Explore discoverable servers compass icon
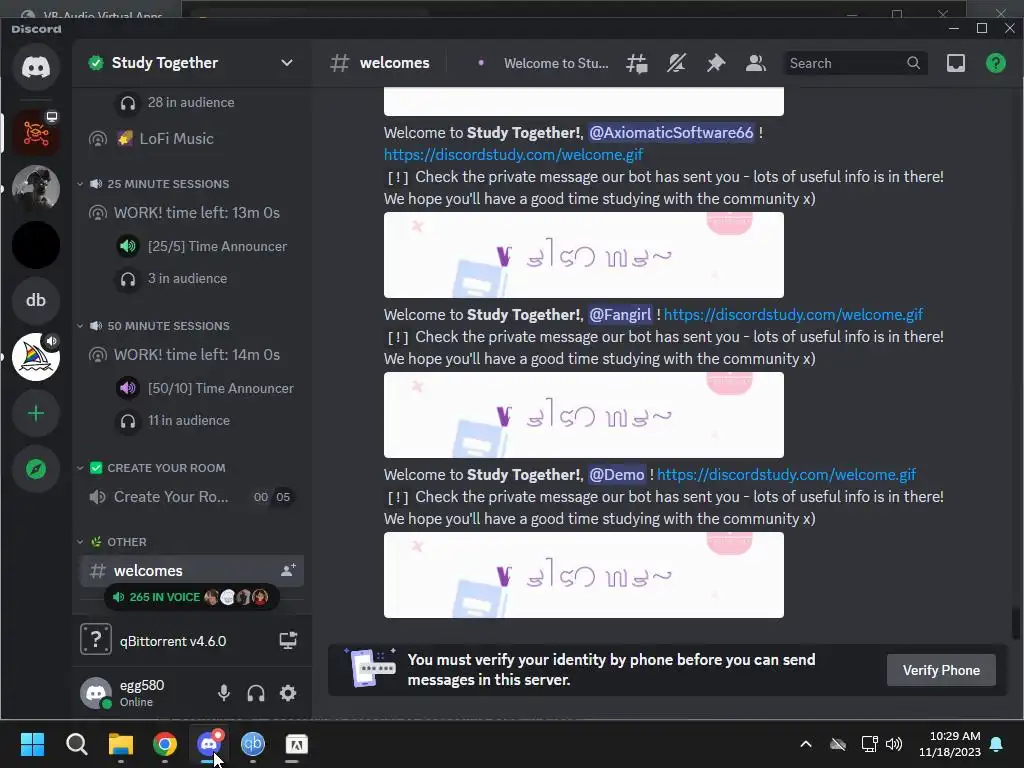The image size is (1024, 768). pyautogui.click(x=36, y=469)
